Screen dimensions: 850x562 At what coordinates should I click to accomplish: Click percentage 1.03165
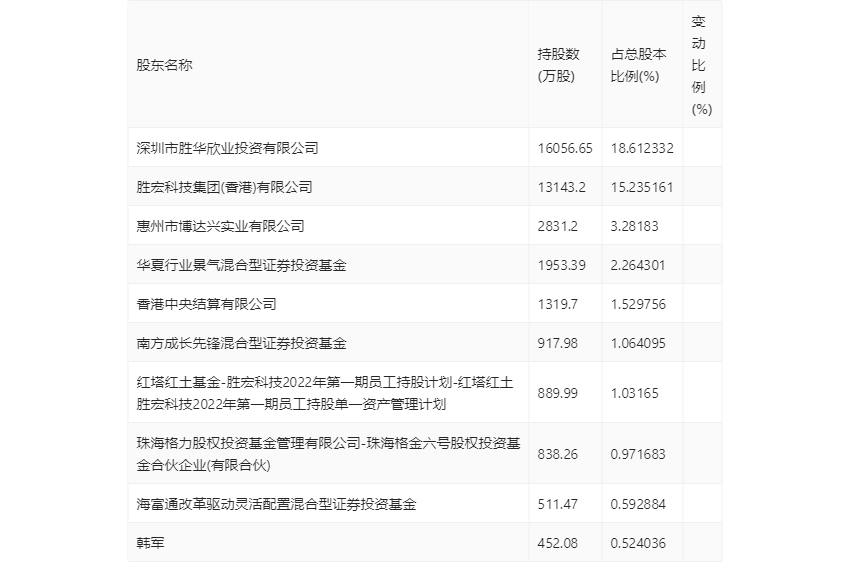tap(634, 393)
